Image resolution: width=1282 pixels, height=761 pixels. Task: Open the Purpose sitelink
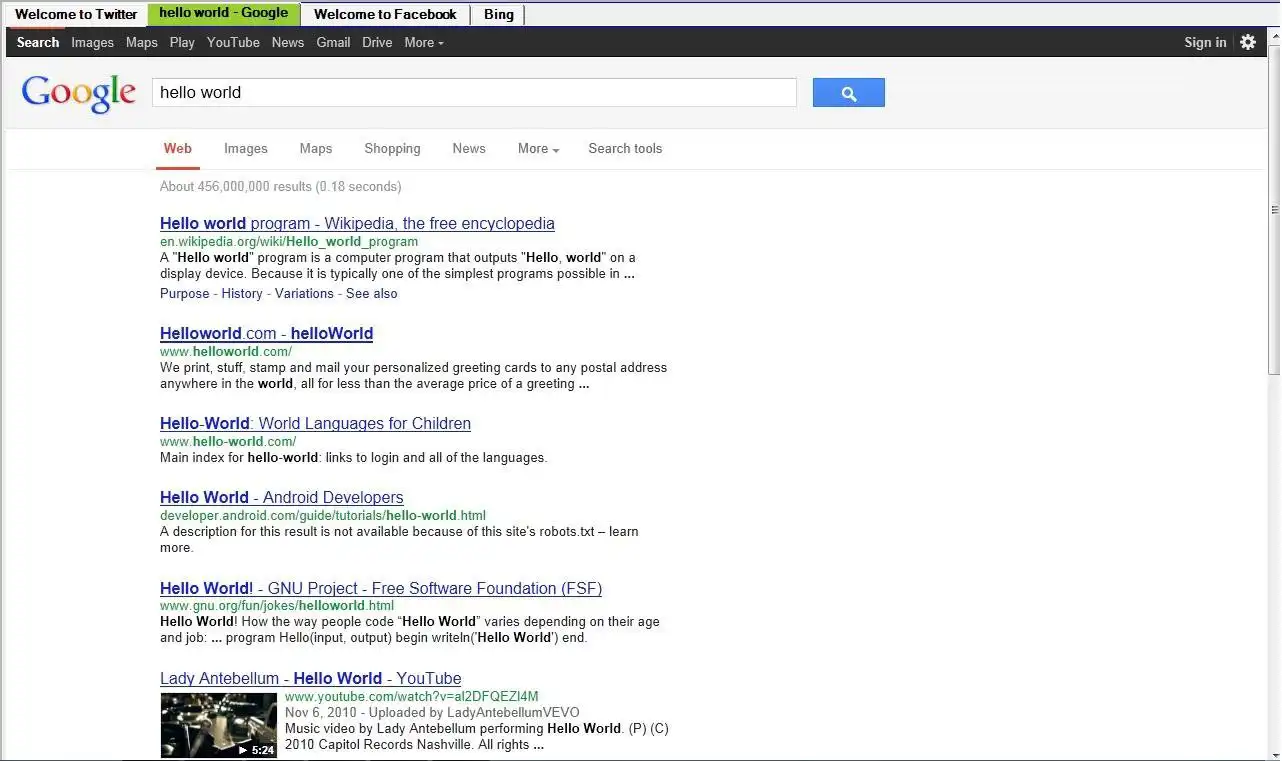coord(185,294)
